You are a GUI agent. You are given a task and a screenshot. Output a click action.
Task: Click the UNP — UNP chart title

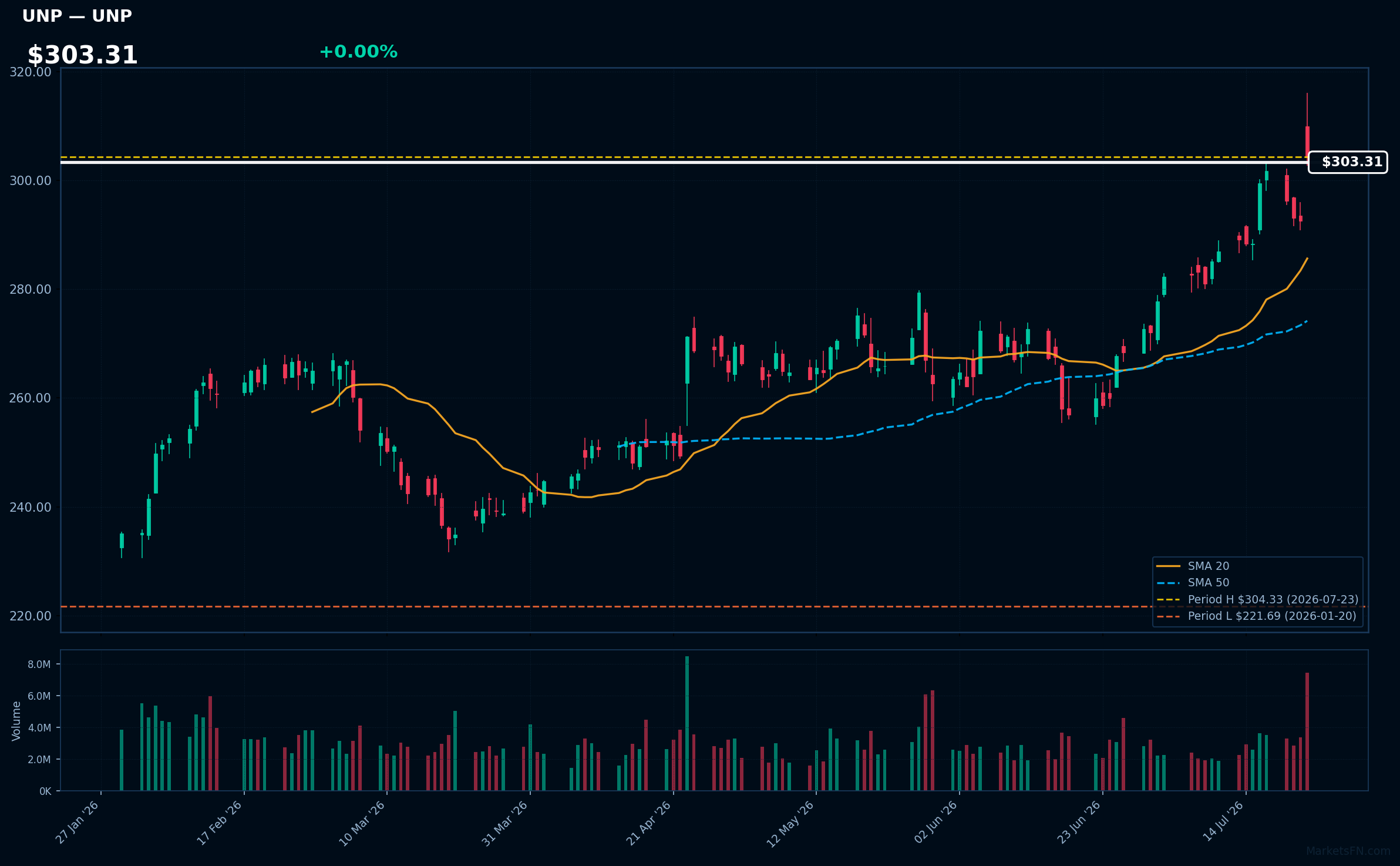pos(77,16)
